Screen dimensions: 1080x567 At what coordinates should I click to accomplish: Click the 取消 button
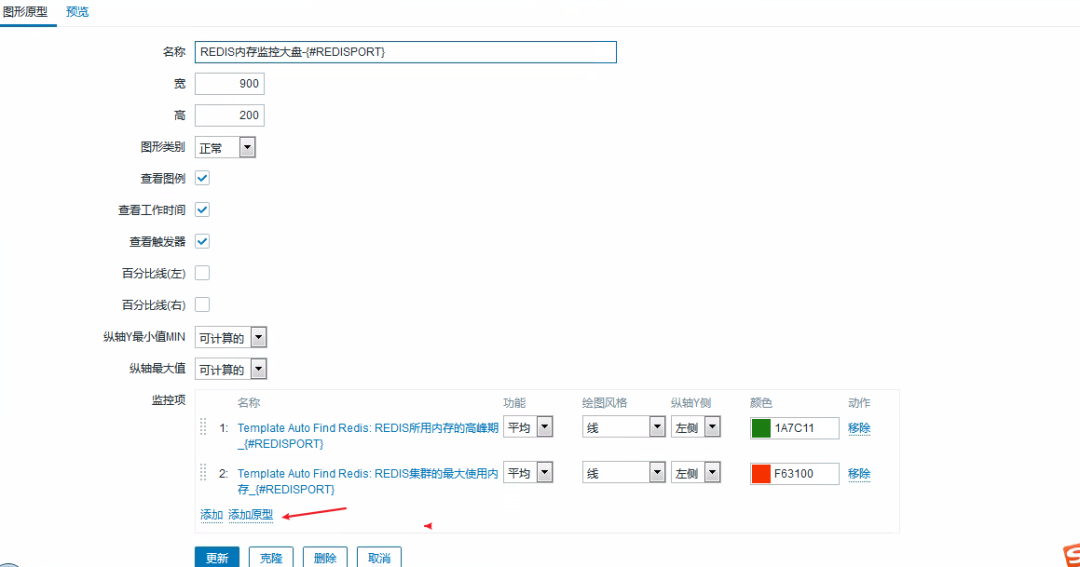click(379, 557)
